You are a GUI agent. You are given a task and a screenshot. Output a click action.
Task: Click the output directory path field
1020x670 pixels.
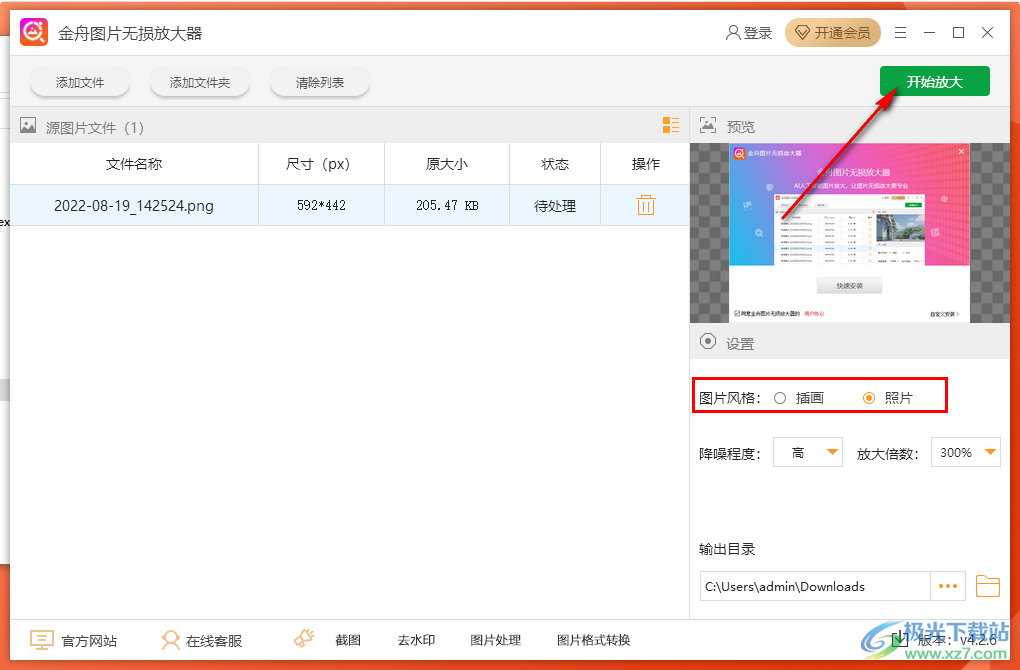click(815, 586)
